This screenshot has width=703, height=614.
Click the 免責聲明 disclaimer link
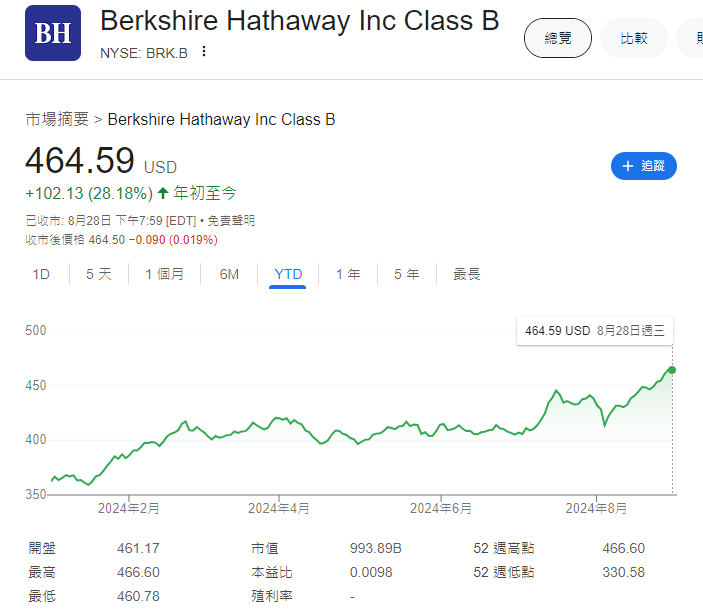pos(231,221)
